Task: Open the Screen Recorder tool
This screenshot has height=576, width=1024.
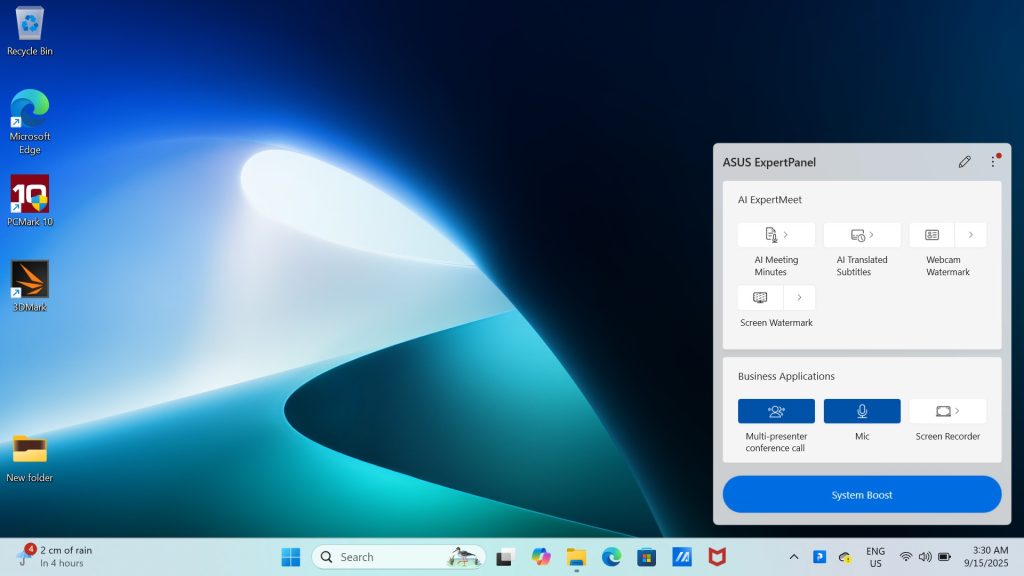Action: click(947, 411)
